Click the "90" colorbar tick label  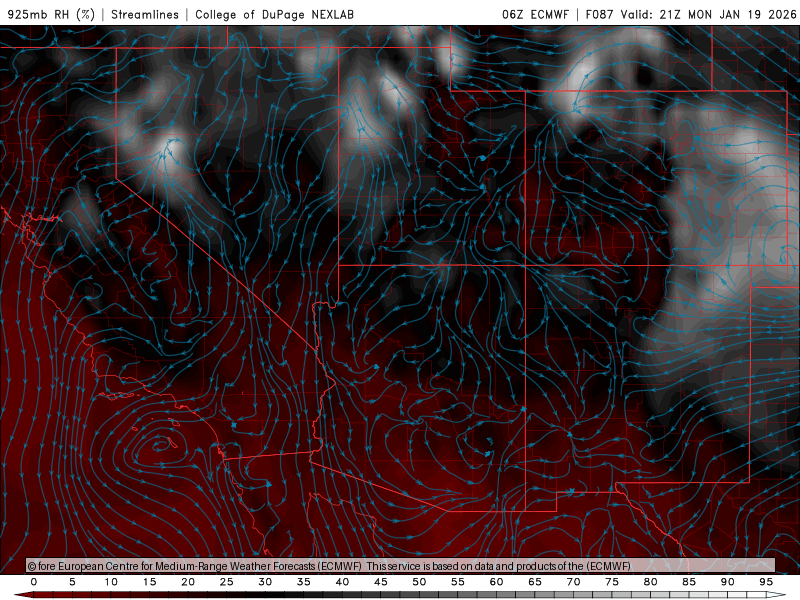(x=727, y=582)
